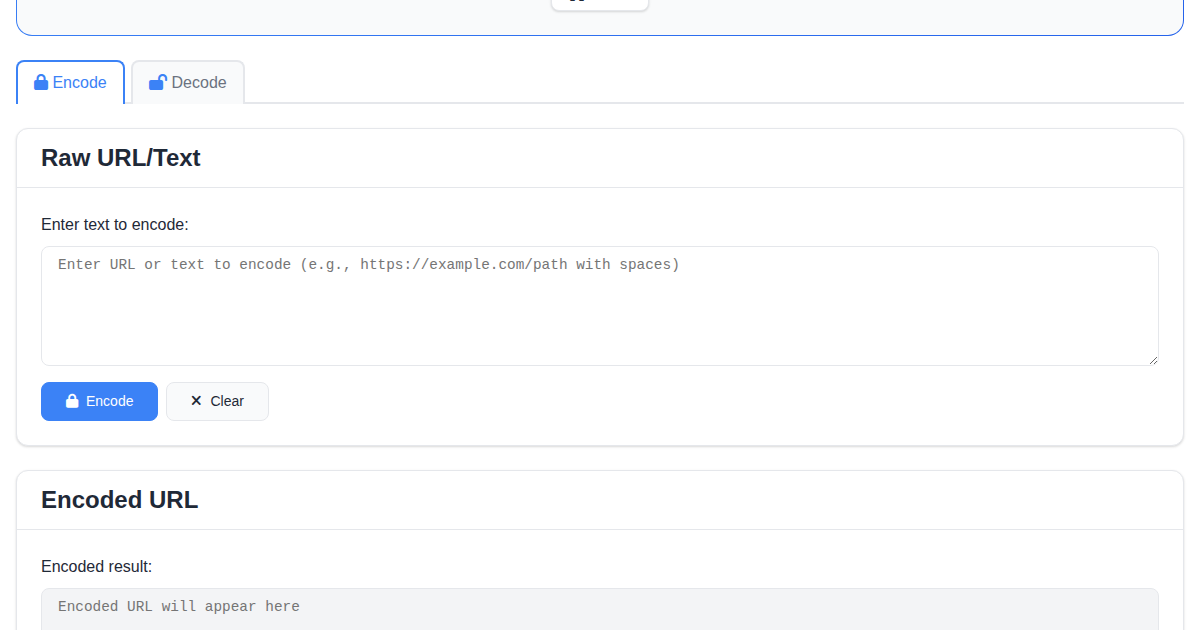Image resolution: width=1200 pixels, height=630 pixels.
Task: Click the 'Raw URL/Text' section heading
Action: [x=121, y=158]
